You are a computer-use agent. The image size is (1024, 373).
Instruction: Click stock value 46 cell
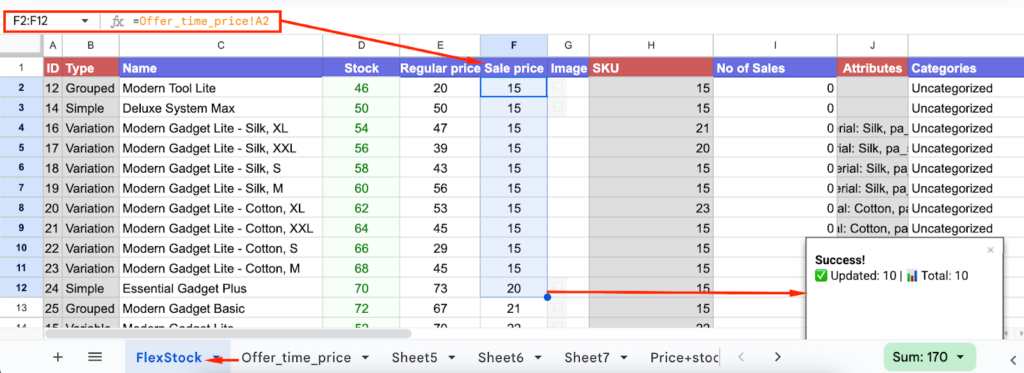click(x=361, y=88)
